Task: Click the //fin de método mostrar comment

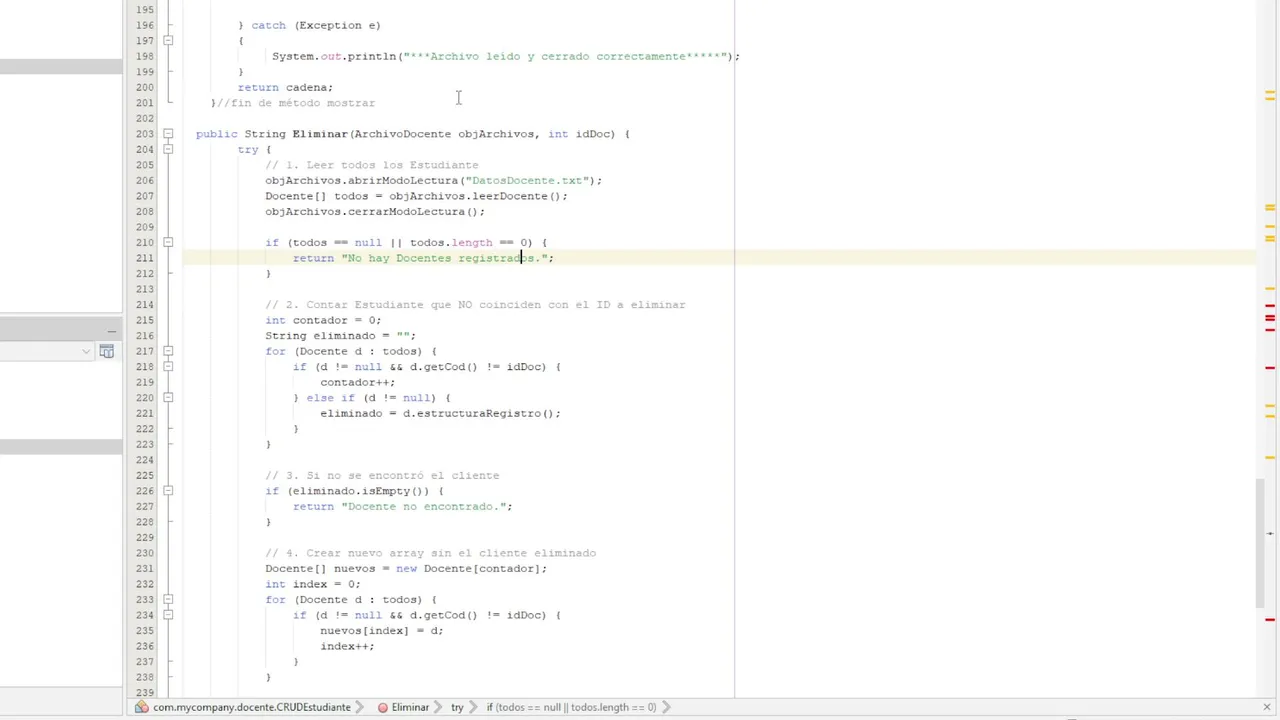Action: pos(296,103)
